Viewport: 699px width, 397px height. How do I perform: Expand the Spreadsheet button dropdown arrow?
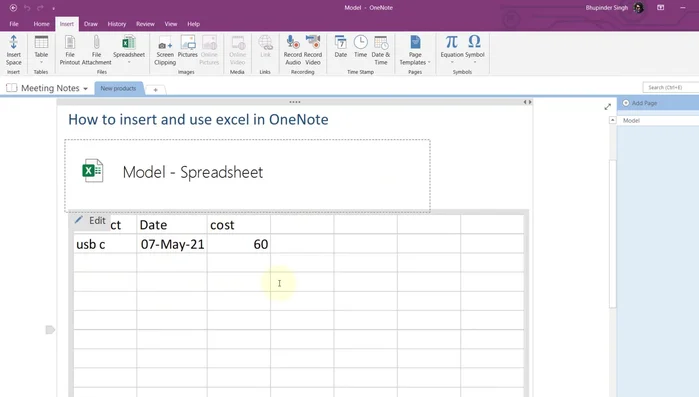click(129, 62)
